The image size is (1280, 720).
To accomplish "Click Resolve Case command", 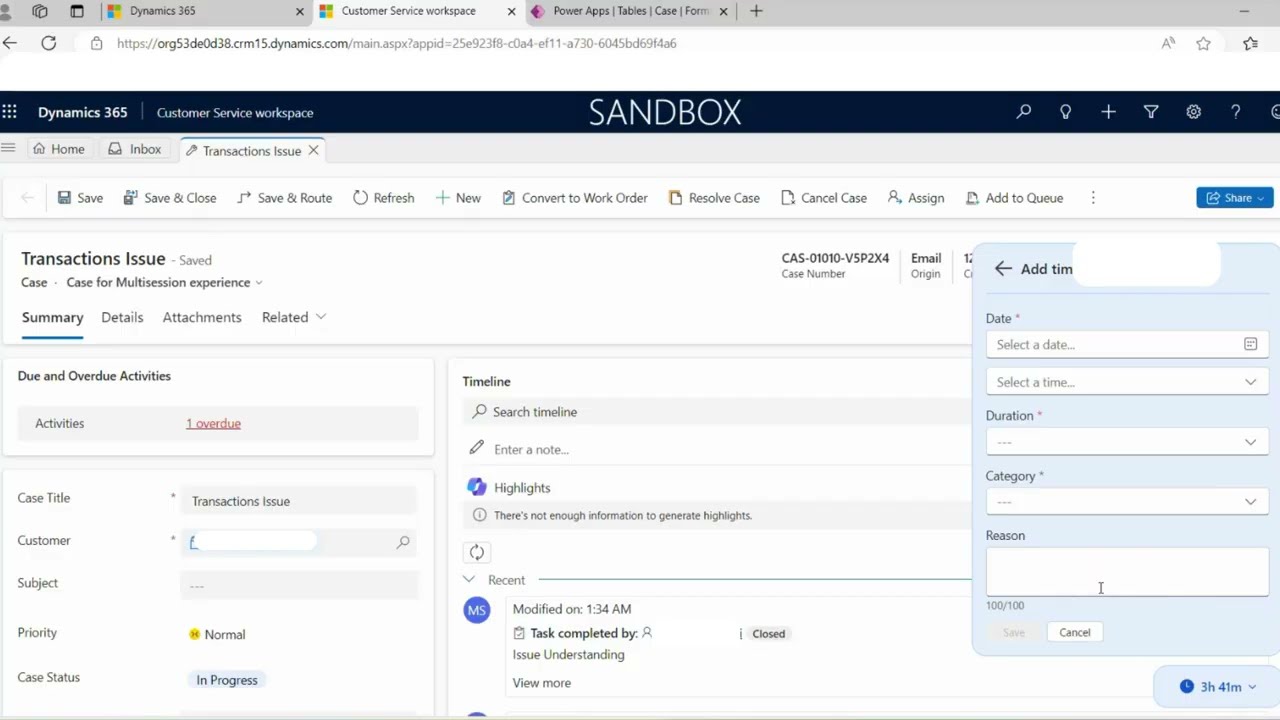I will pyautogui.click(x=714, y=198).
